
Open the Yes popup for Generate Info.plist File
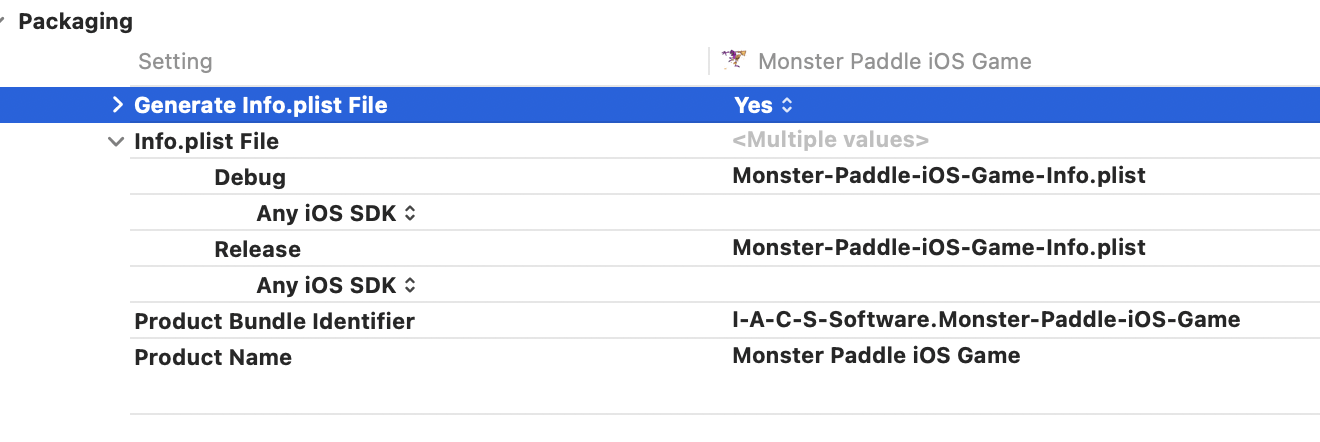pos(763,105)
